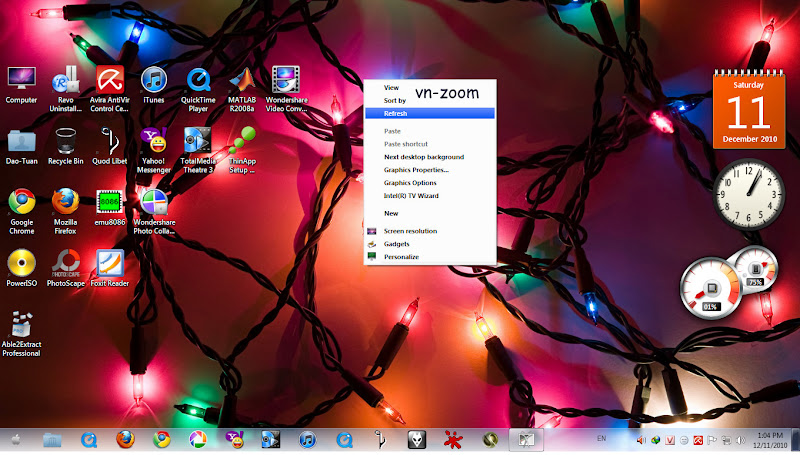Launch Intel(R) TV Wizard from the menu
The height and width of the screenshot is (455, 800).
coord(430,196)
